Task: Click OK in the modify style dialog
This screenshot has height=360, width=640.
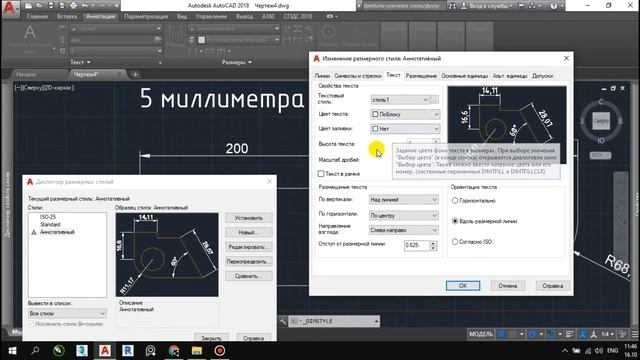Action: (x=463, y=286)
